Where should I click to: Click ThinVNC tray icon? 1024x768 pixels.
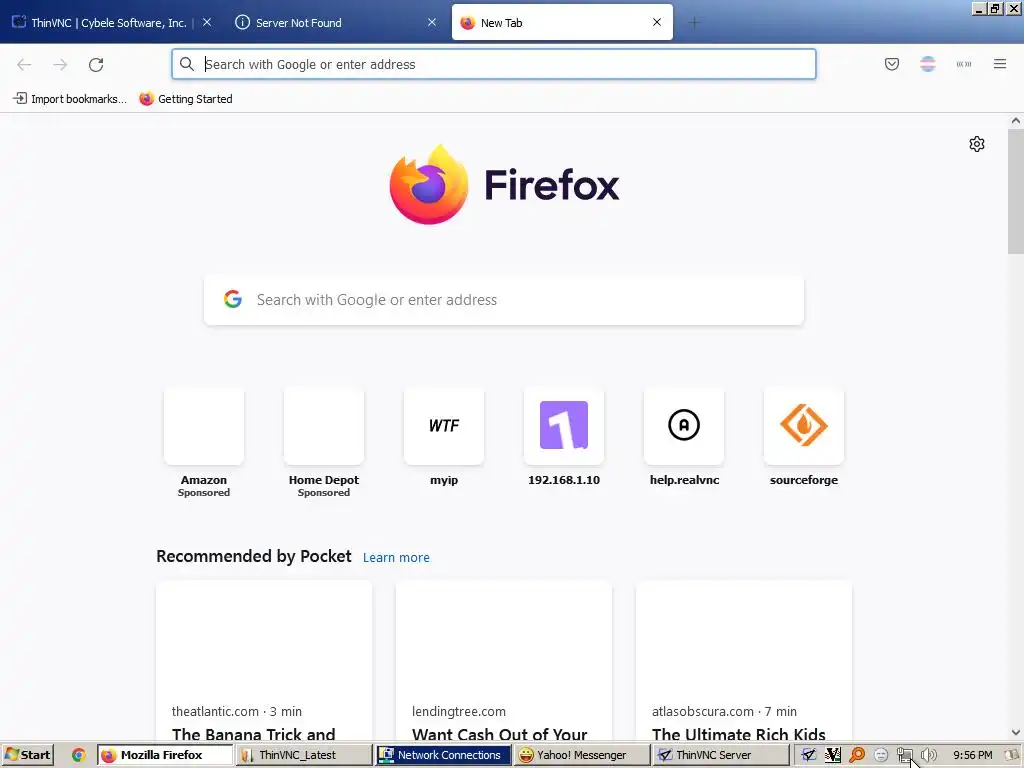pos(808,755)
